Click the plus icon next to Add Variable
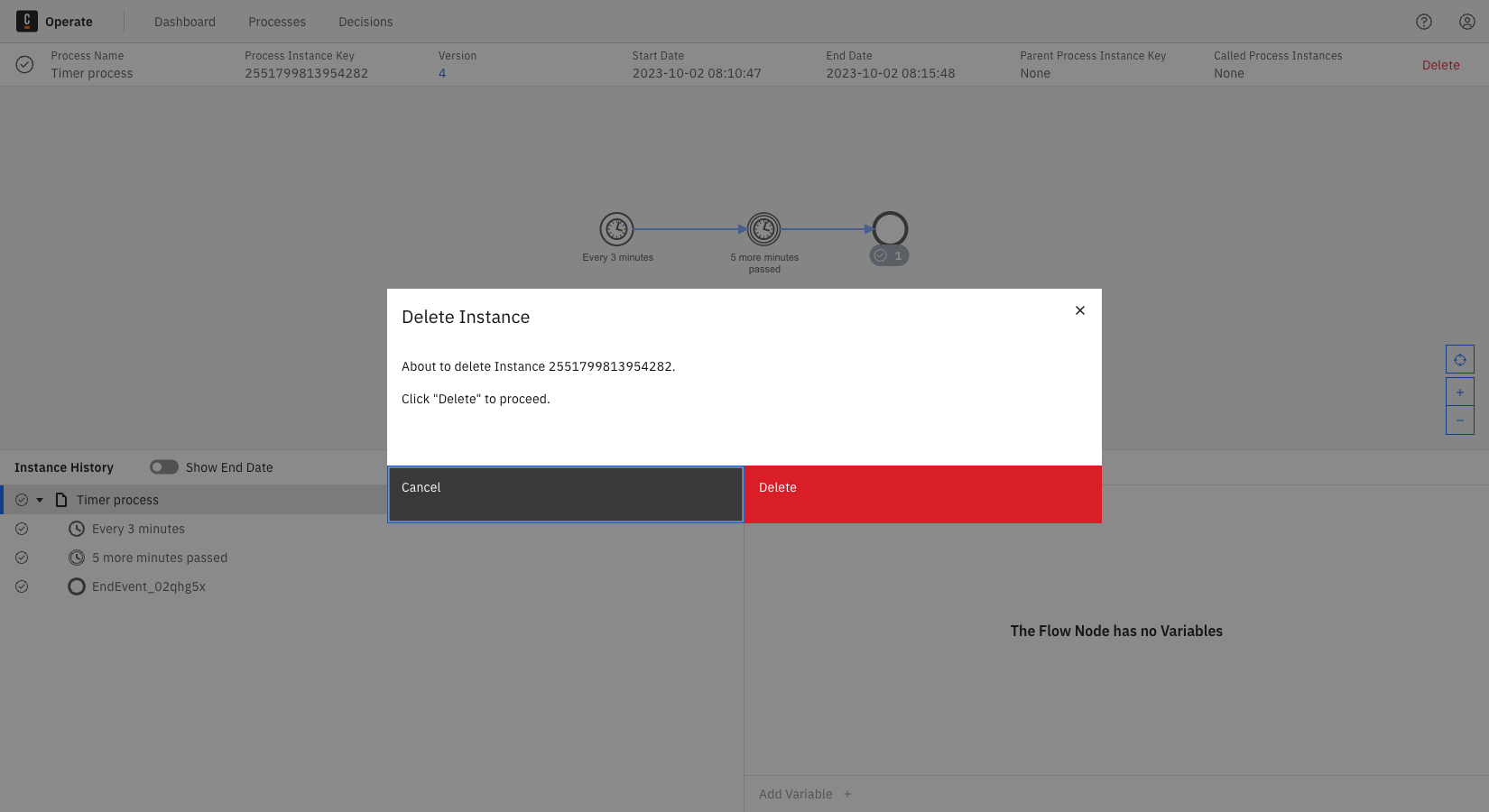This screenshot has width=1489, height=812. pos(847,794)
